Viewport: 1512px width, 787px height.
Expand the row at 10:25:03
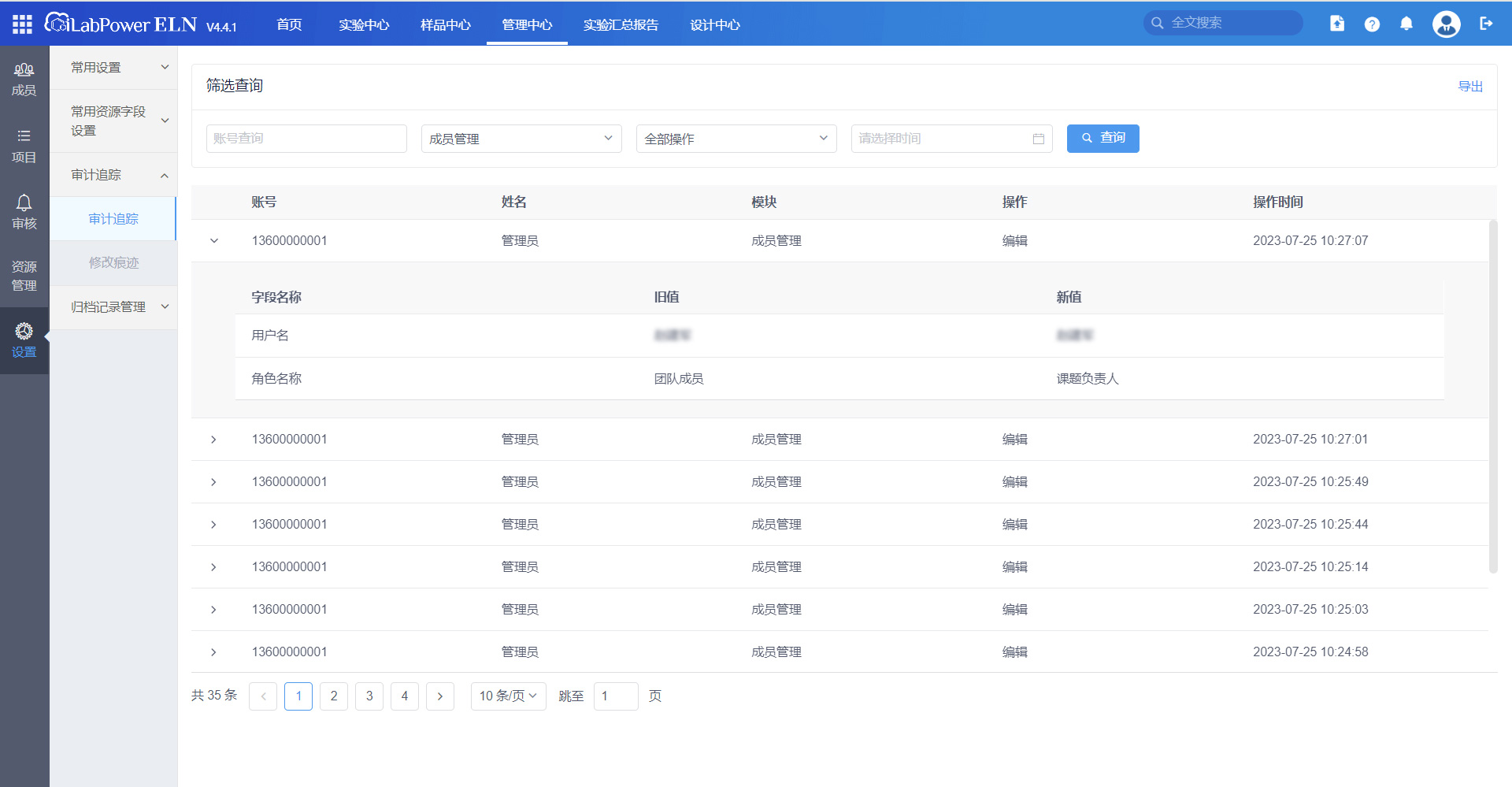click(213, 610)
